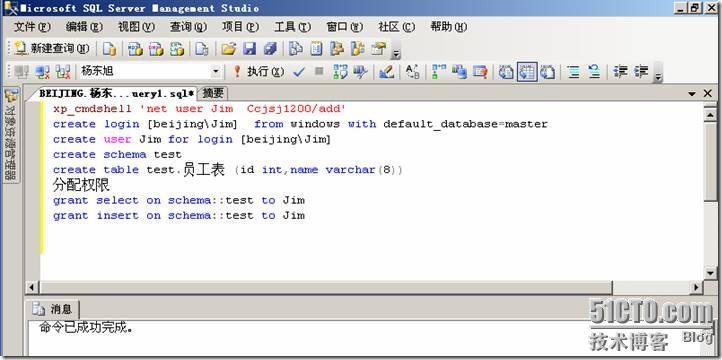Show the Object Explorer toolbar icon
This screenshot has height=360, width=722.
(337, 48)
